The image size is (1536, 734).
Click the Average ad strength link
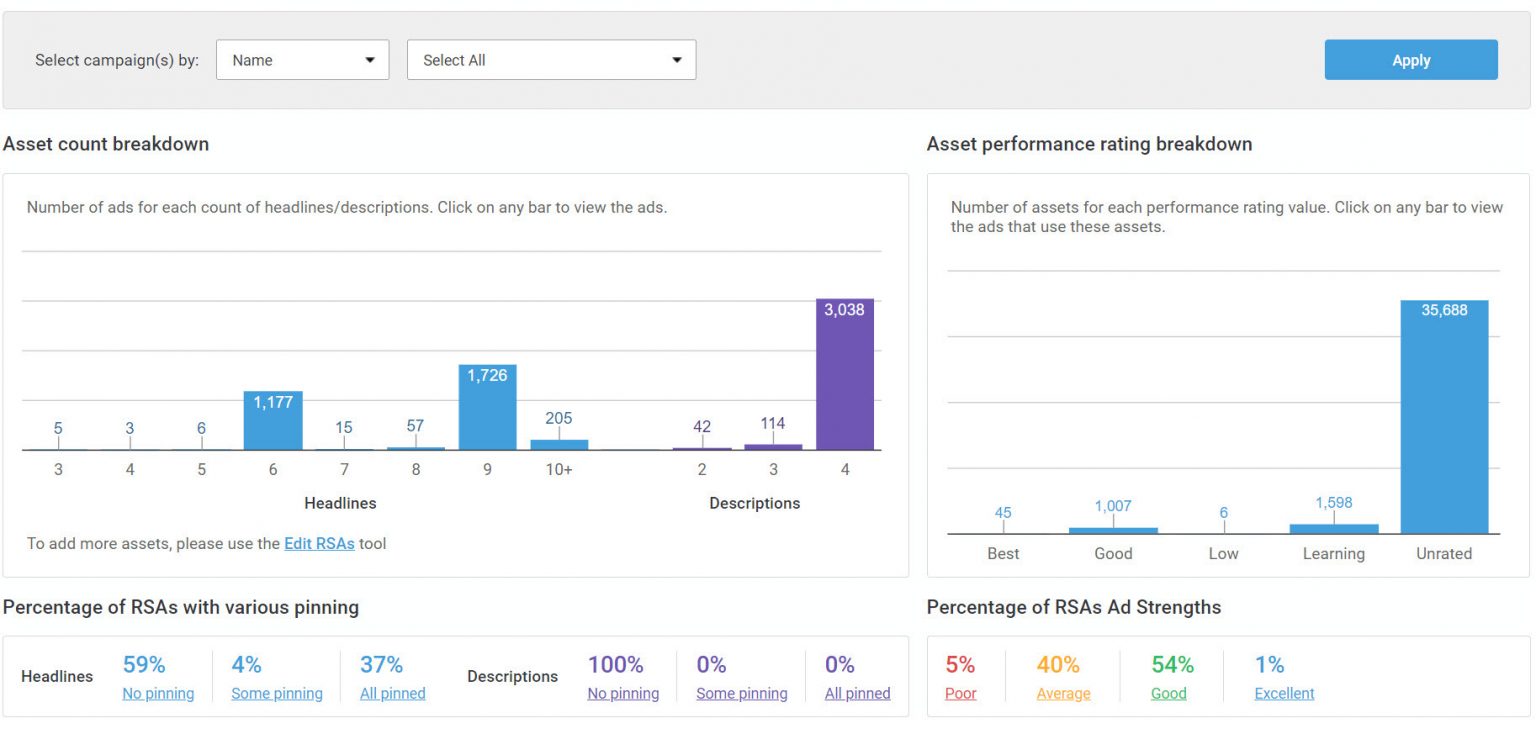point(1062,693)
